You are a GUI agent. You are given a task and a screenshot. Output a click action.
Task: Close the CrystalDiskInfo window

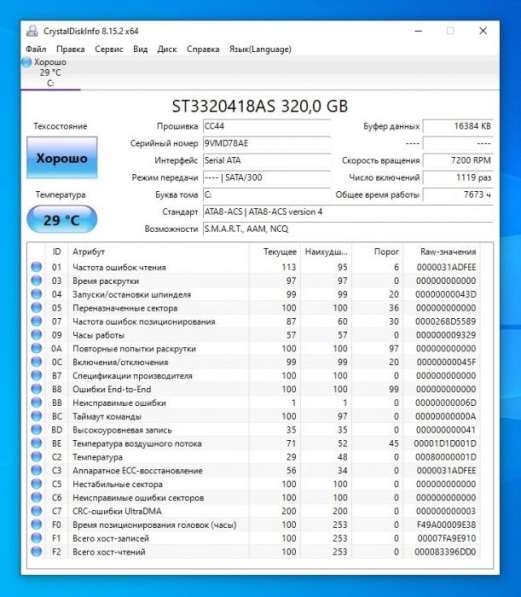point(483,31)
